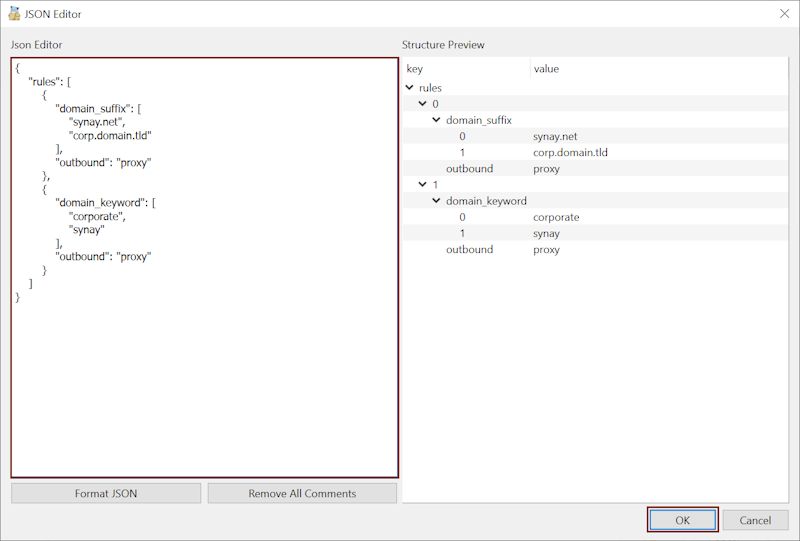
Task: Close the JSON Editor dialog
Action: (783, 14)
